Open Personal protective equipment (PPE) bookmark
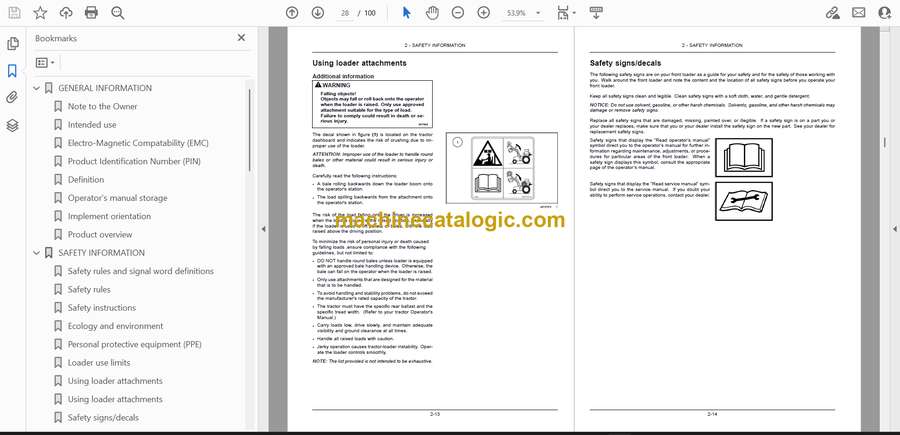Image resolution: width=900 pixels, height=435 pixels. tap(135, 344)
